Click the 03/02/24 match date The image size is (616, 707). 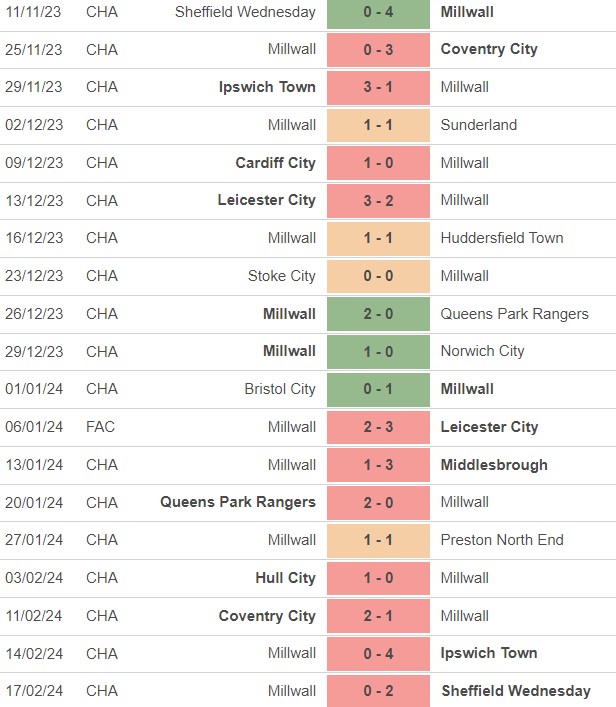click(33, 578)
